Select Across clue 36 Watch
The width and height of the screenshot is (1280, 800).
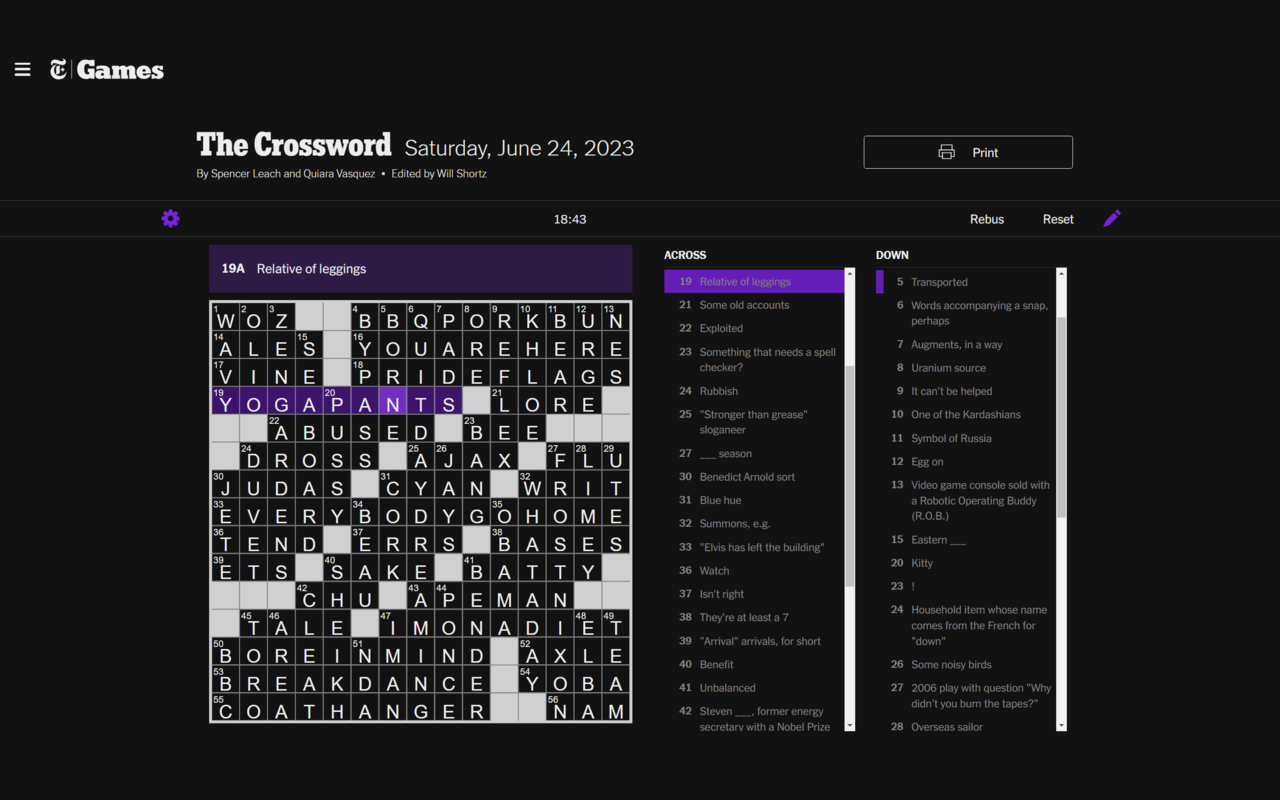(754, 570)
